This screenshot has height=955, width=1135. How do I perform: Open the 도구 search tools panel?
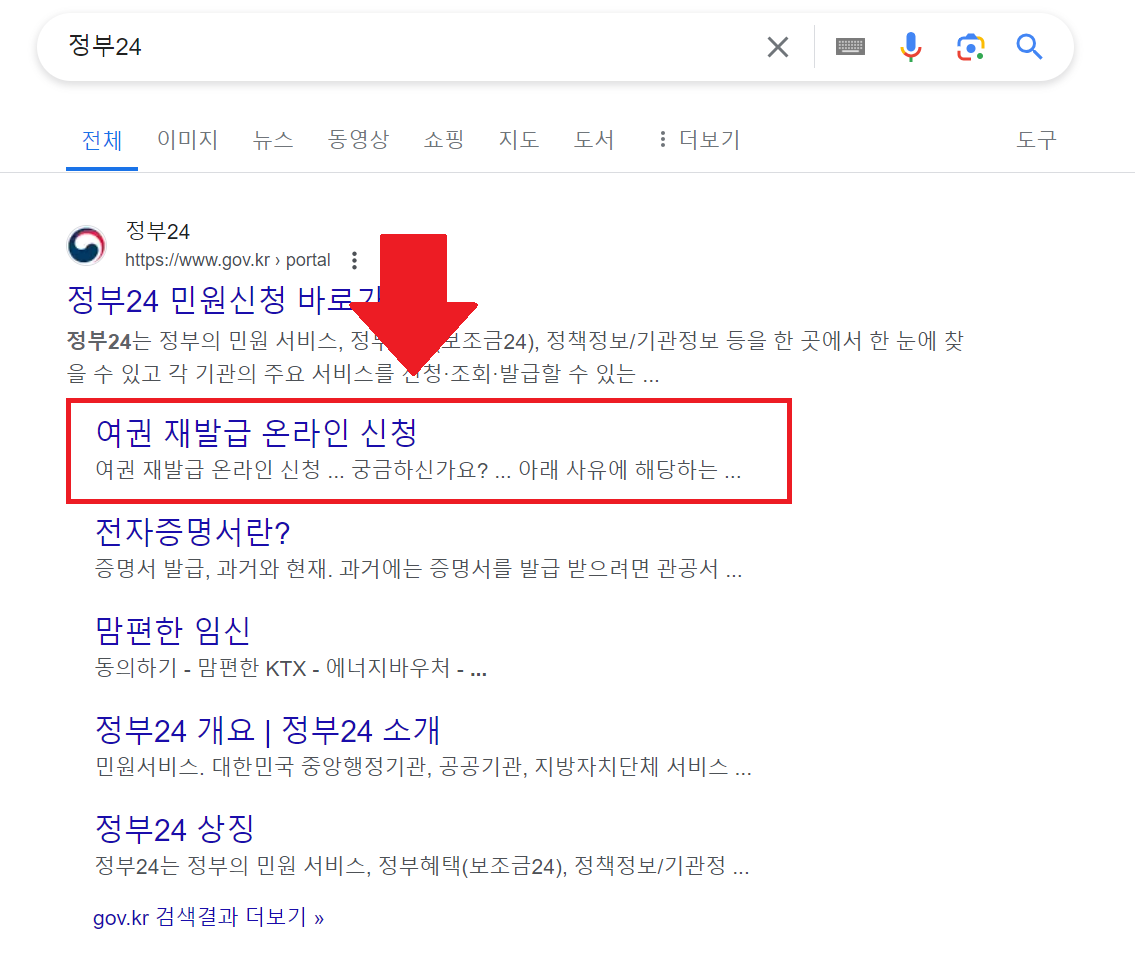[x=1035, y=139]
